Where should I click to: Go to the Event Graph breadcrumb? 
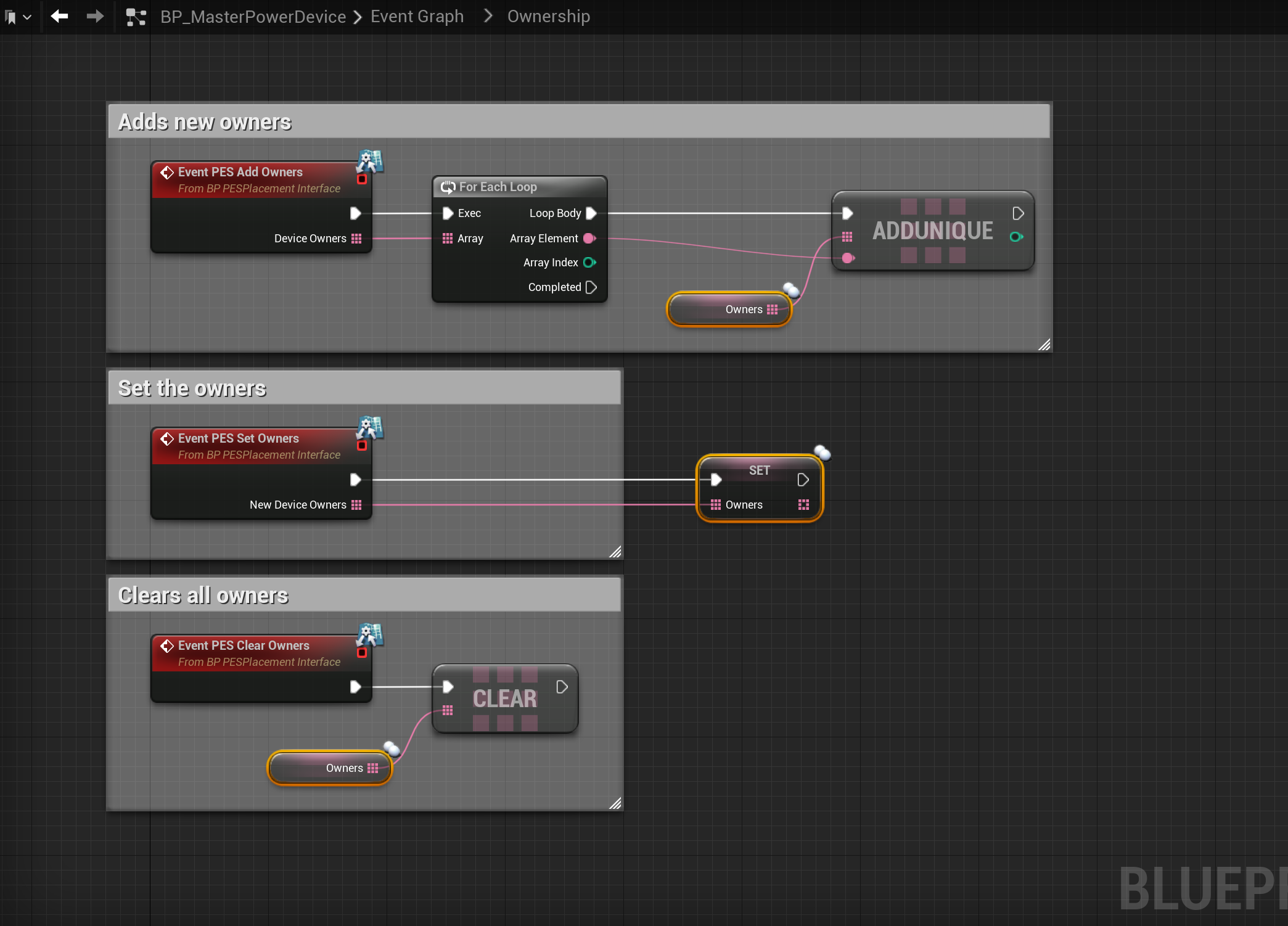(x=417, y=17)
